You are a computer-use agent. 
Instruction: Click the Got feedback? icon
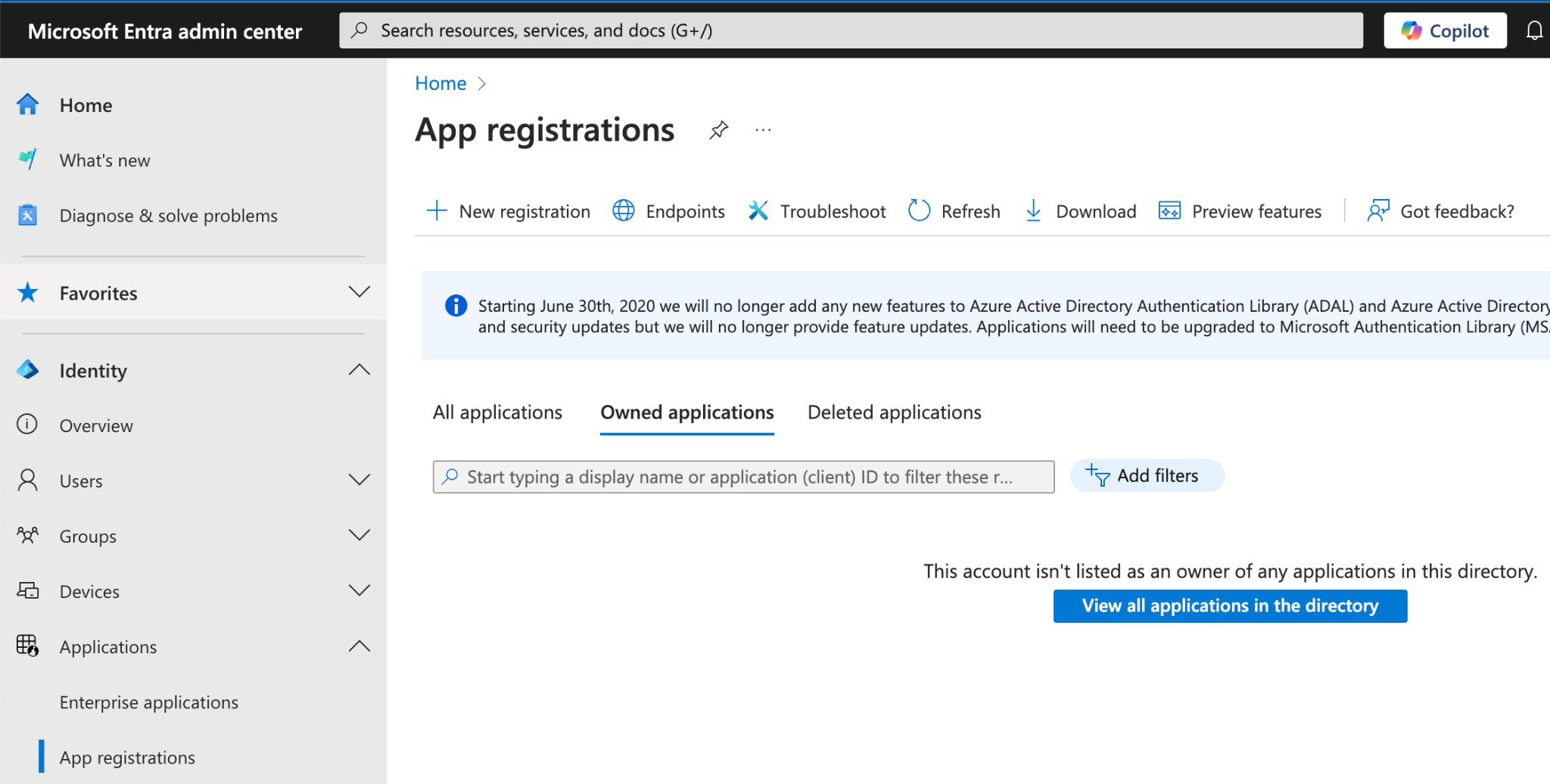click(1378, 211)
